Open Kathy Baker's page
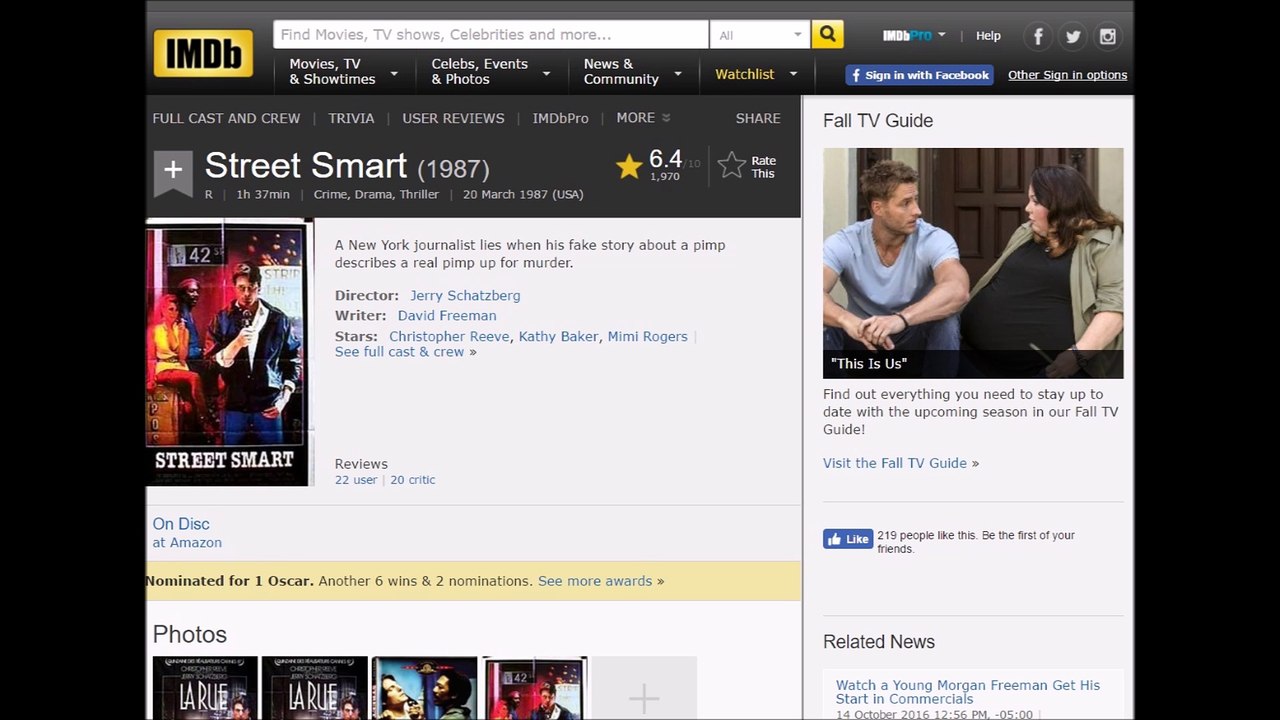Image resolution: width=1280 pixels, height=720 pixels. [x=558, y=337]
